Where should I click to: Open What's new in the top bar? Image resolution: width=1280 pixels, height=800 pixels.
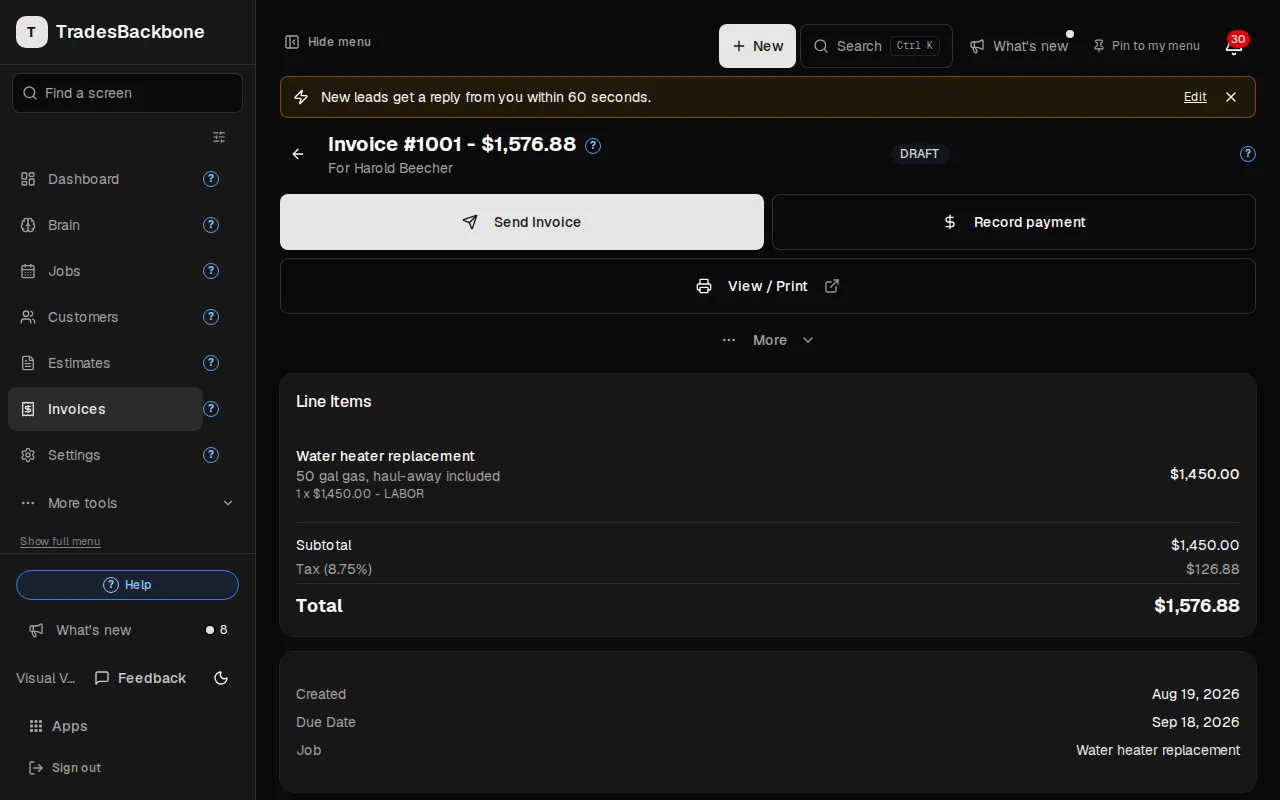point(1019,46)
